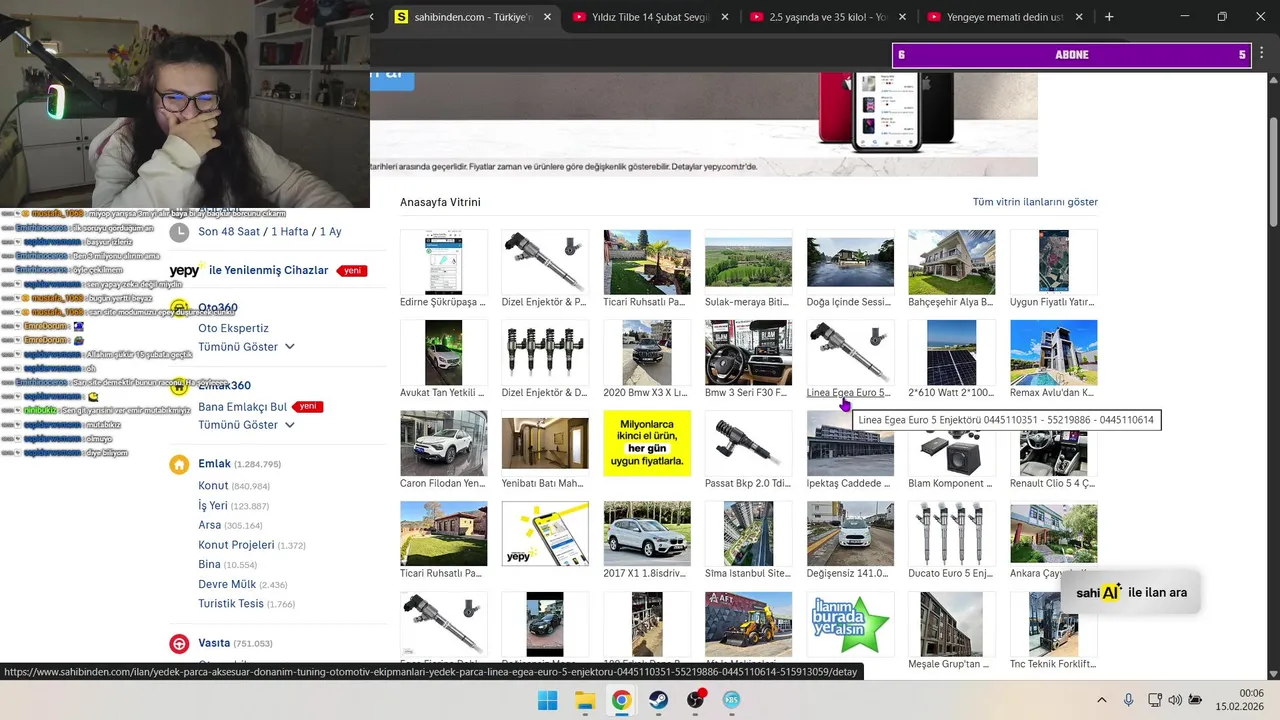1280x720 pixels.
Task: Click the 'sahi AI ile ilan ara' button
Action: (1131, 593)
